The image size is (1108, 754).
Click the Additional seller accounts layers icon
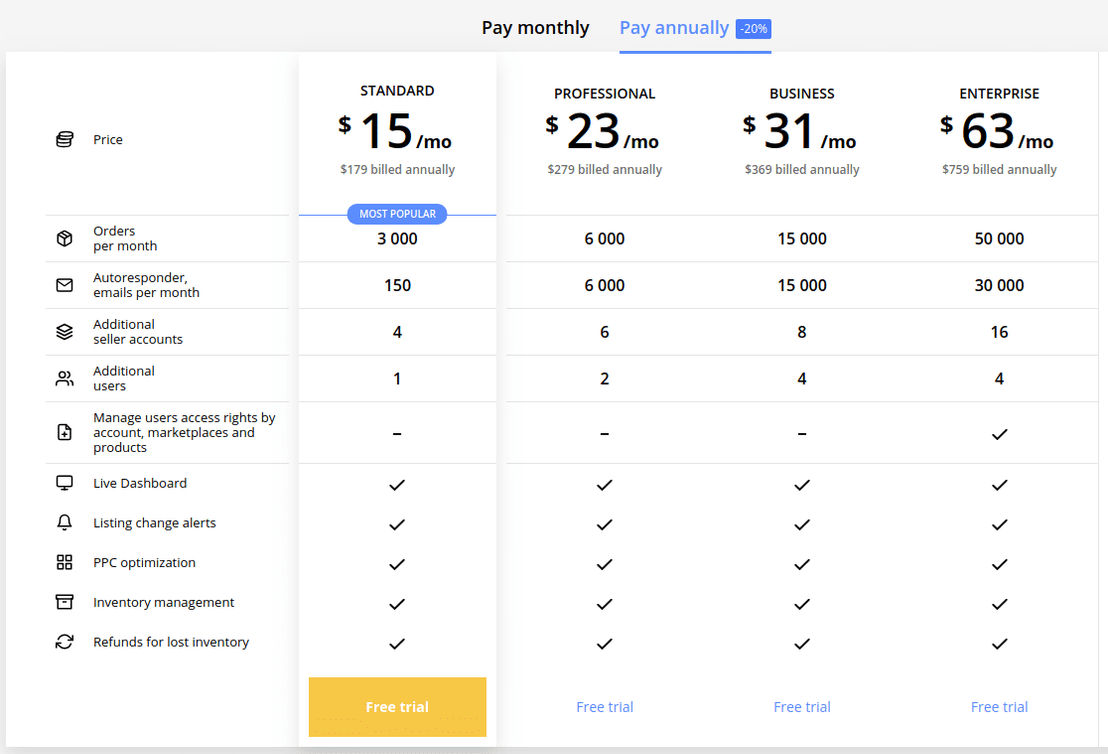[64, 331]
